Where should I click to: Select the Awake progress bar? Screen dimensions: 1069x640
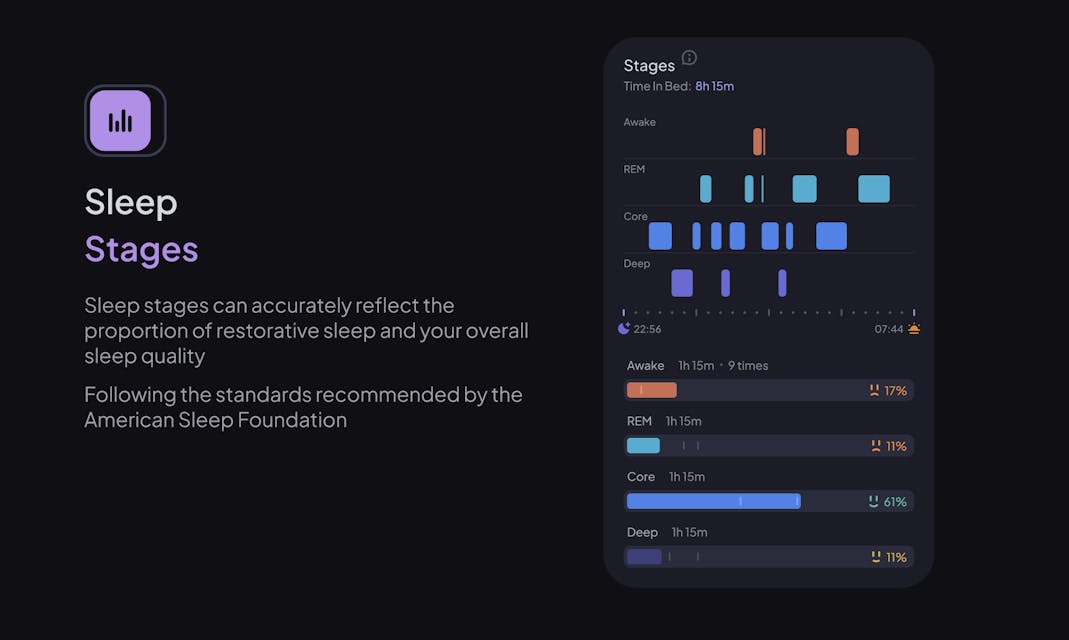pos(769,390)
